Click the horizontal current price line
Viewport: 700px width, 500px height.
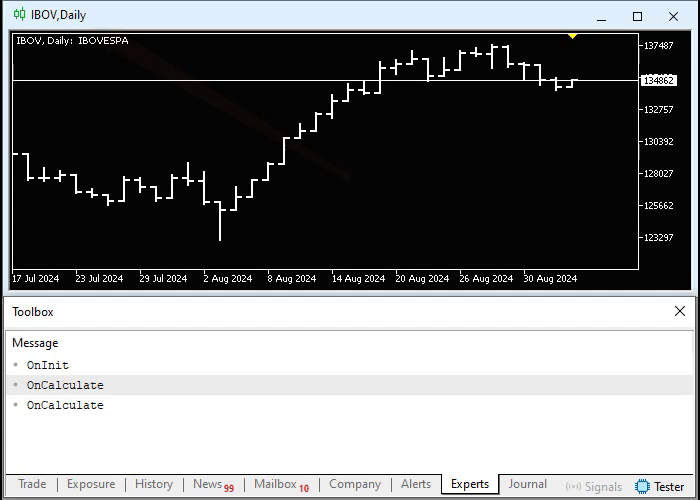326,80
